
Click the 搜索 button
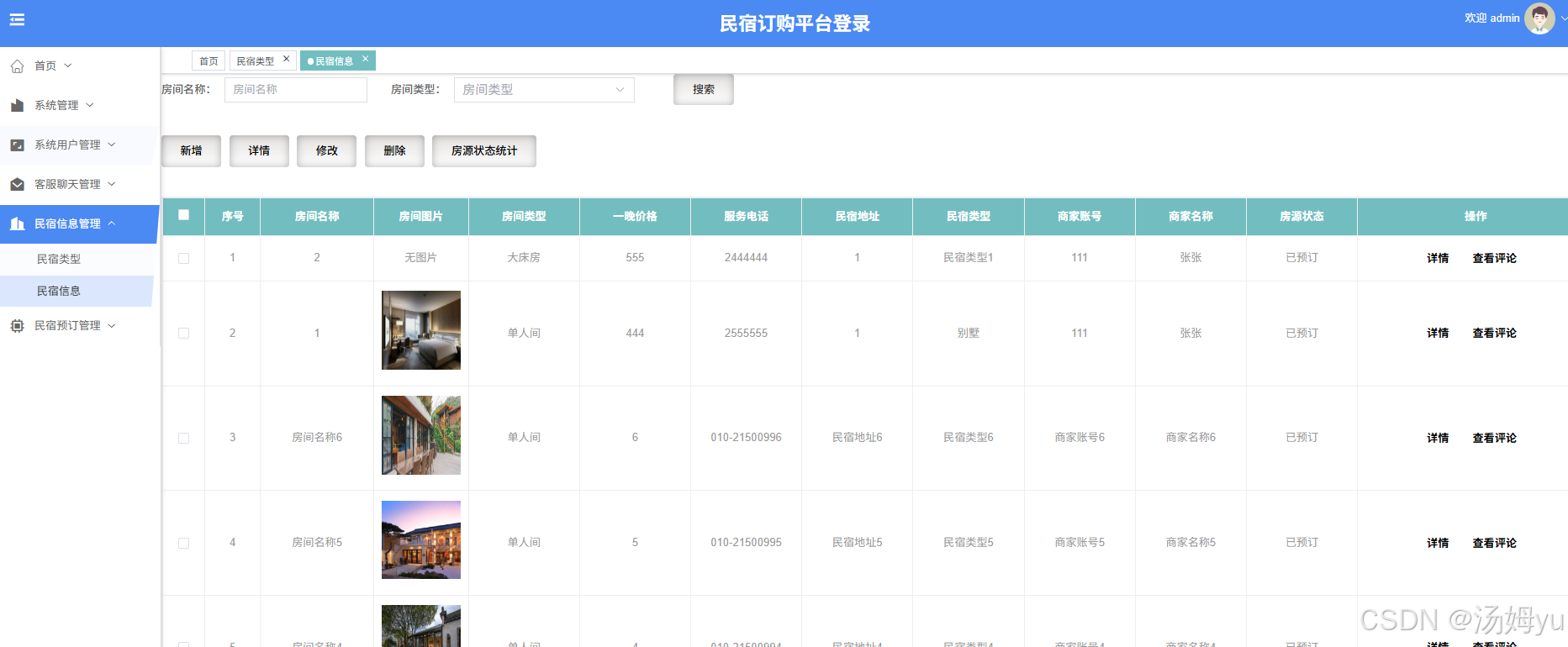click(704, 89)
